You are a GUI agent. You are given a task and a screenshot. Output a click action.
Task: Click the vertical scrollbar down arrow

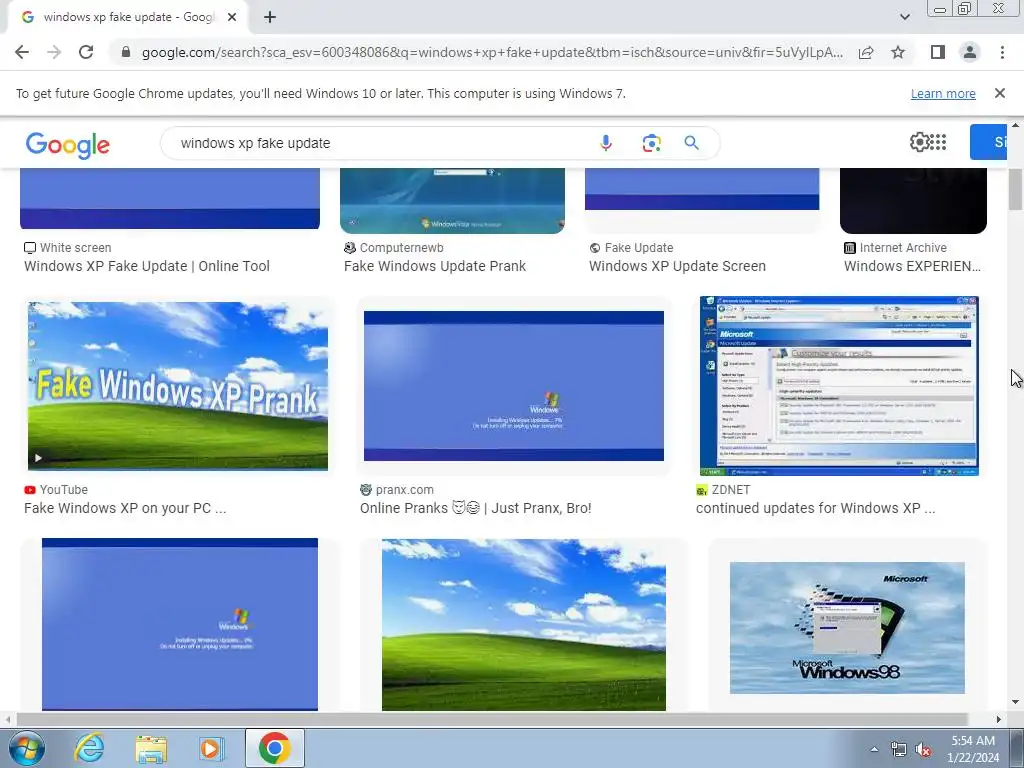point(1015,702)
